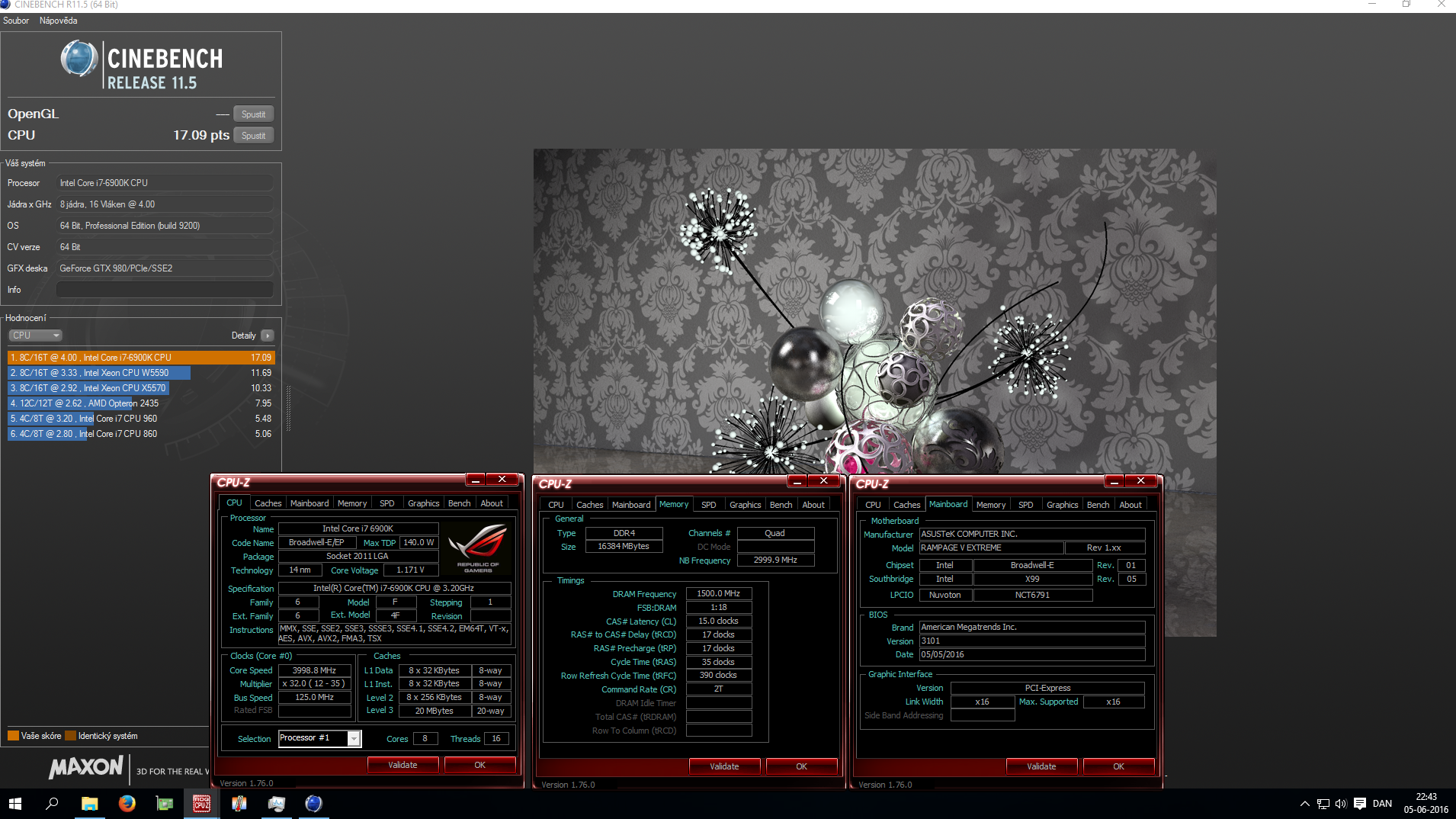Open the Processor #1 selection dropdown
1456x819 pixels.
pos(354,738)
